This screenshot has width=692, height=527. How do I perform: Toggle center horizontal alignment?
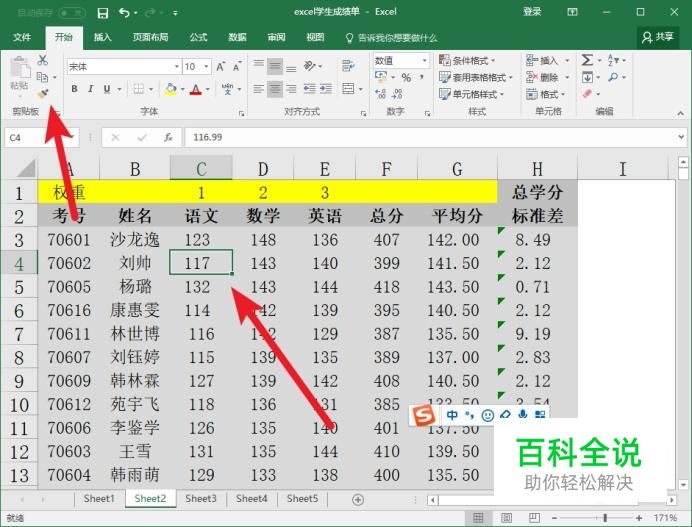coord(275,89)
